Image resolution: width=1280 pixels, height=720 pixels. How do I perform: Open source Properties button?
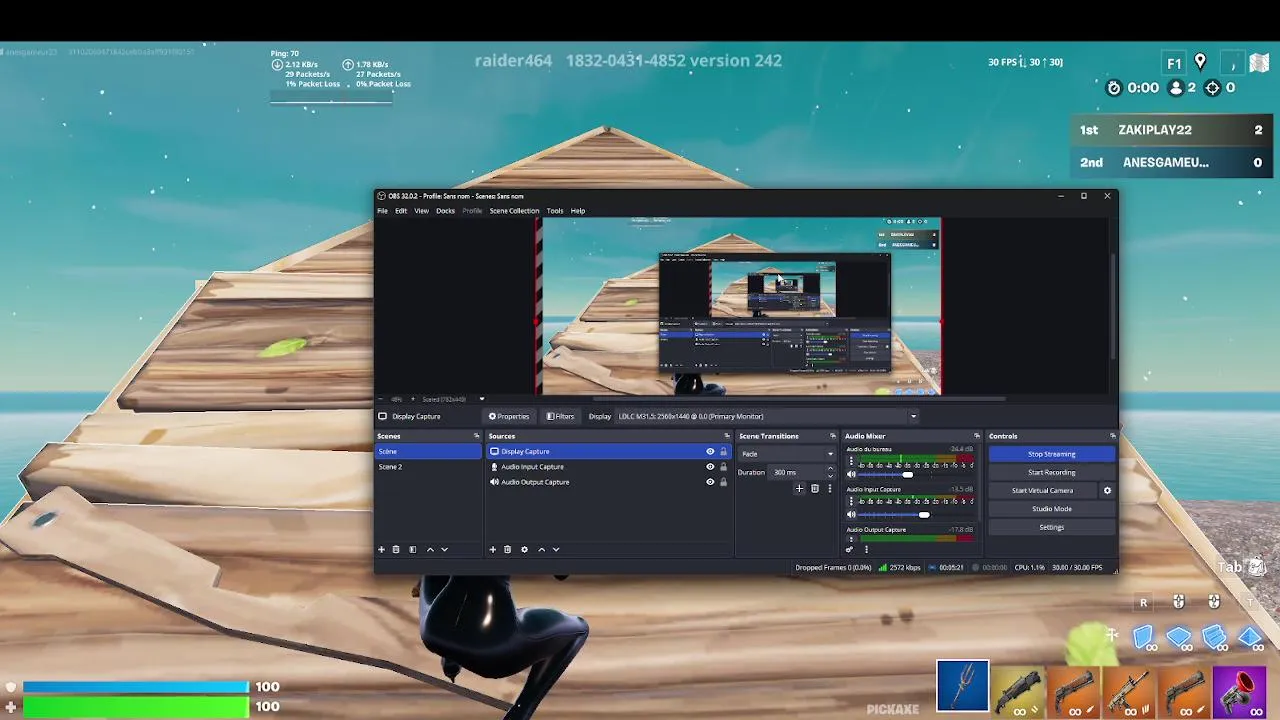509,416
